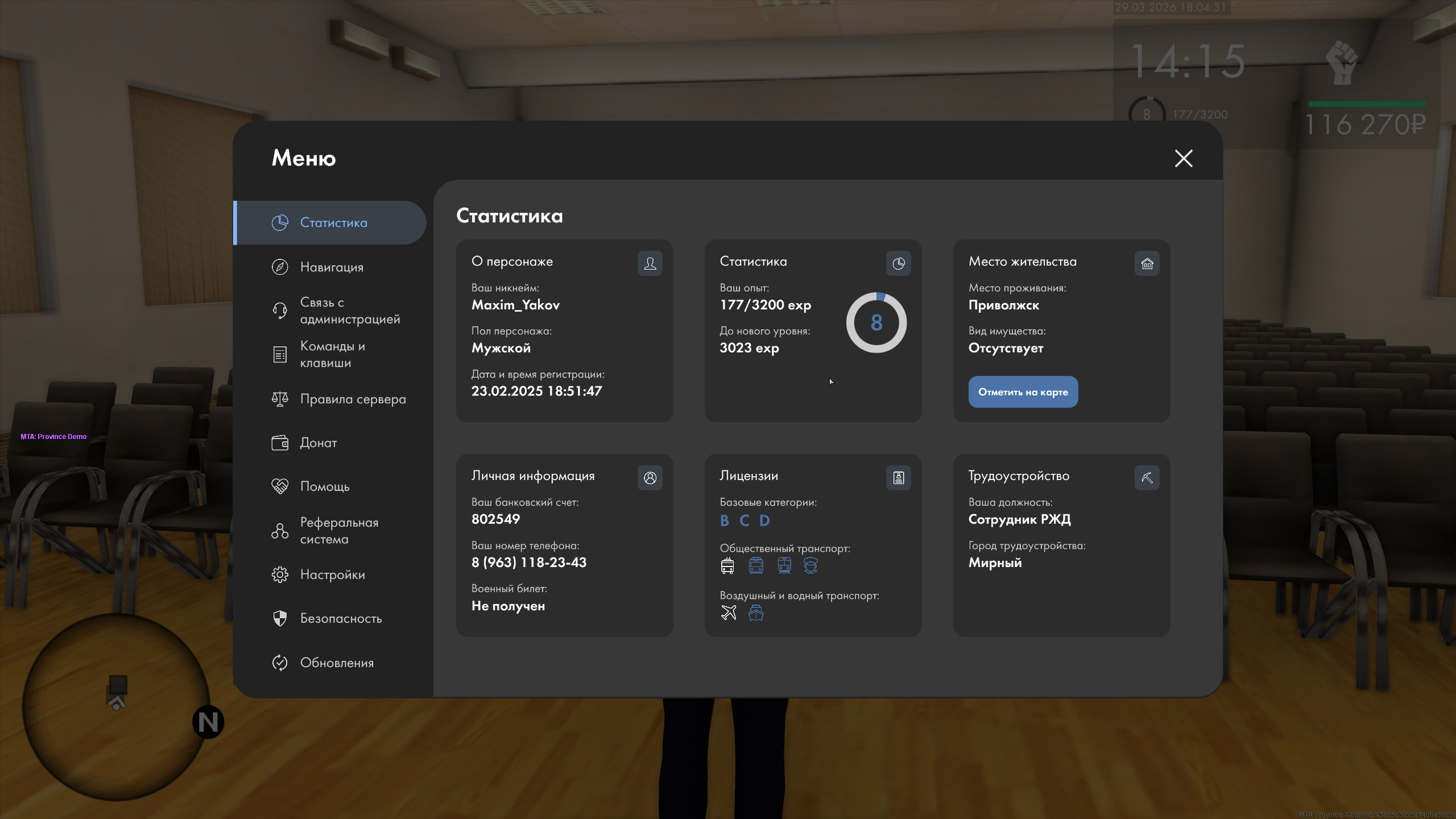This screenshot has width=1456, height=819.
Task: Click the house icon in Место жительства card
Action: 1147,263
